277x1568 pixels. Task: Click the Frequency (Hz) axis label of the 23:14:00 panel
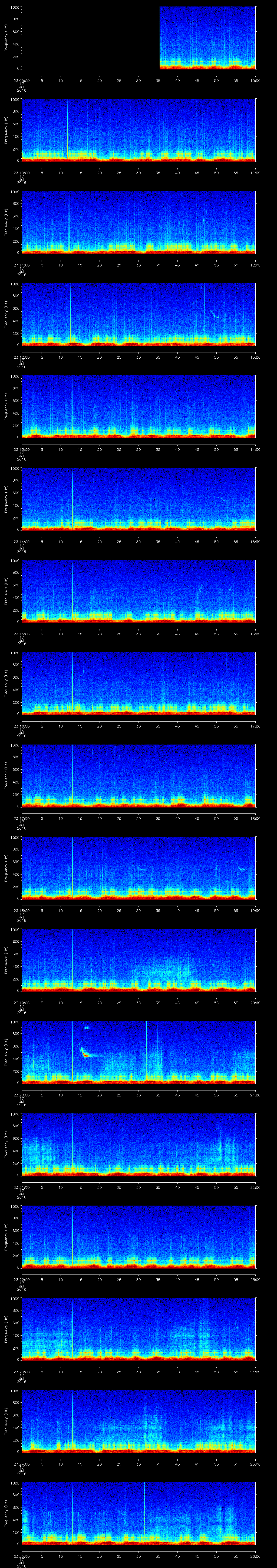[x=6, y=498]
